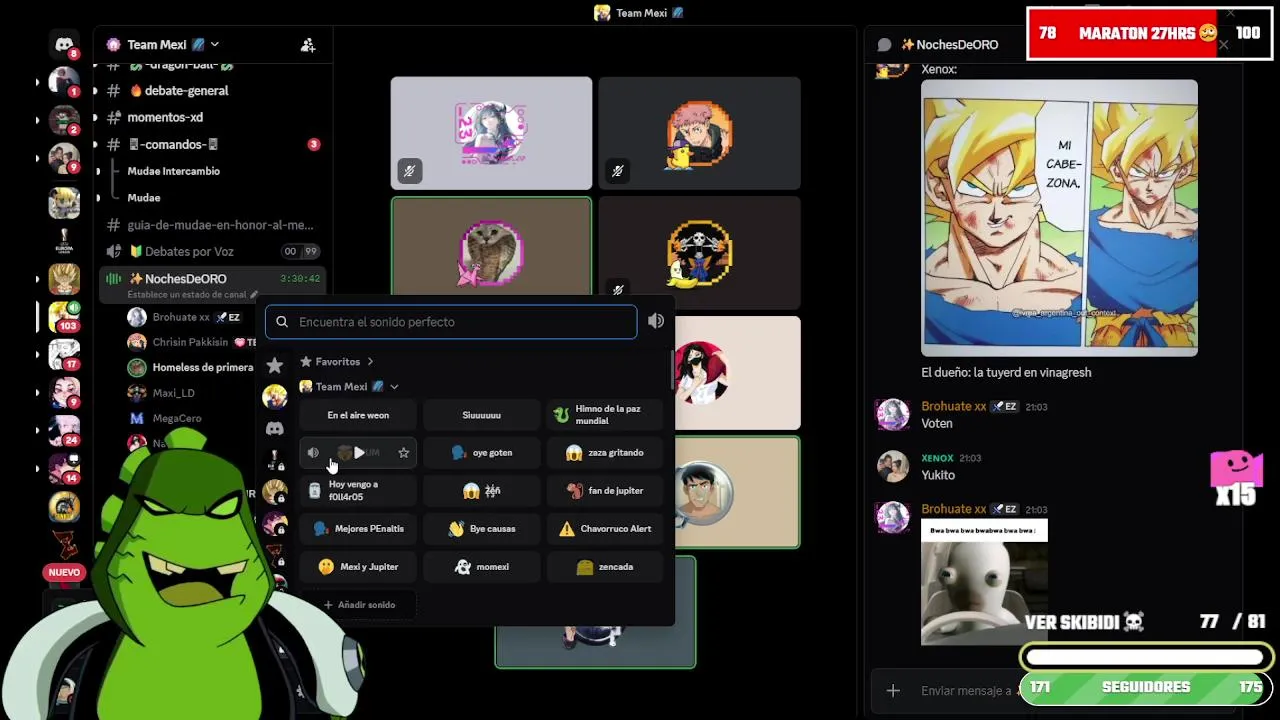This screenshot has width=1280, height=720.
Task: Play the oye goten sound
Action: [482, 453]
